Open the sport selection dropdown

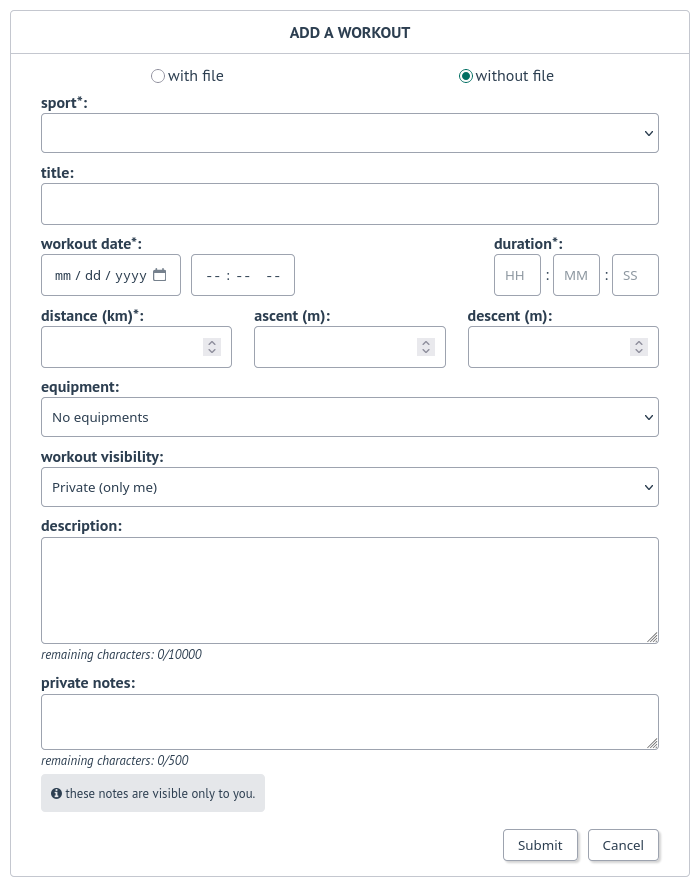click(349, 132)
